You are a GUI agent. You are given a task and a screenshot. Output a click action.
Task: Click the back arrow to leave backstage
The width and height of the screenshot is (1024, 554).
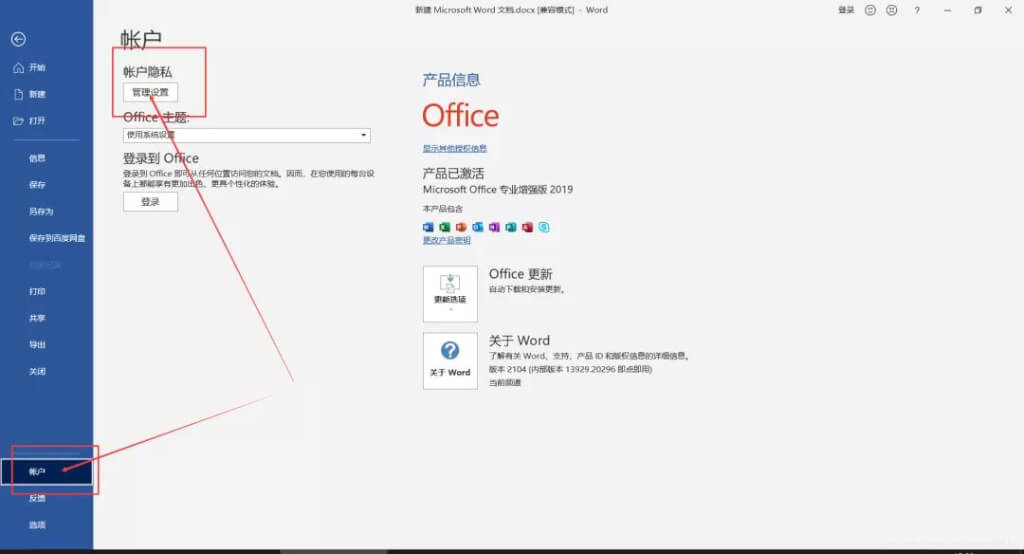[x=18, y=40]
